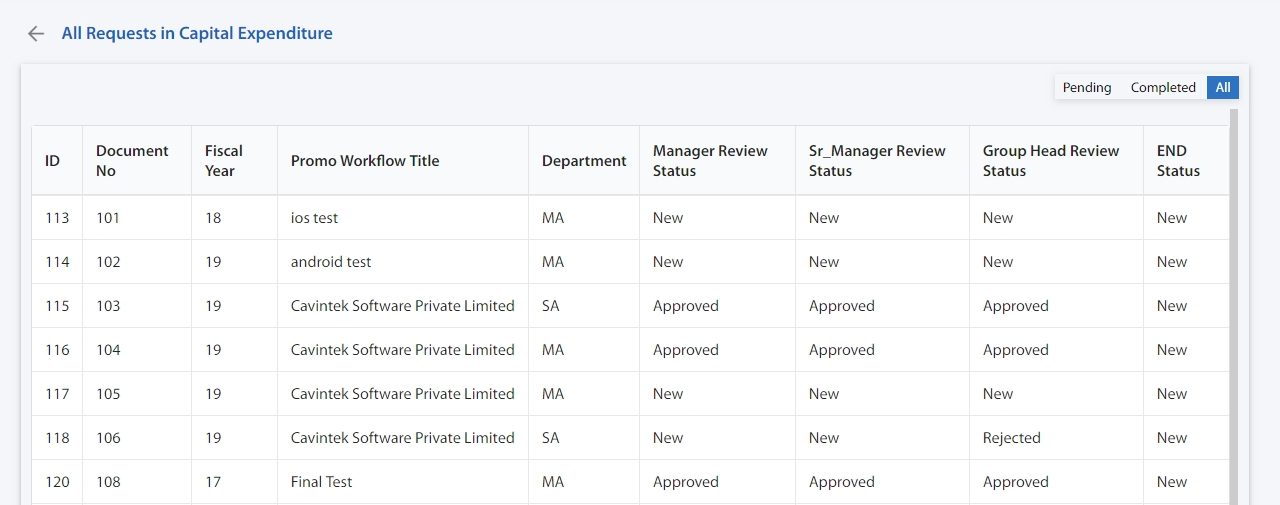Sort by the Promo Workflow Title header
The height and width of the screenshot is (505, 1280).
pyautogui.click(x=365, y=161)
